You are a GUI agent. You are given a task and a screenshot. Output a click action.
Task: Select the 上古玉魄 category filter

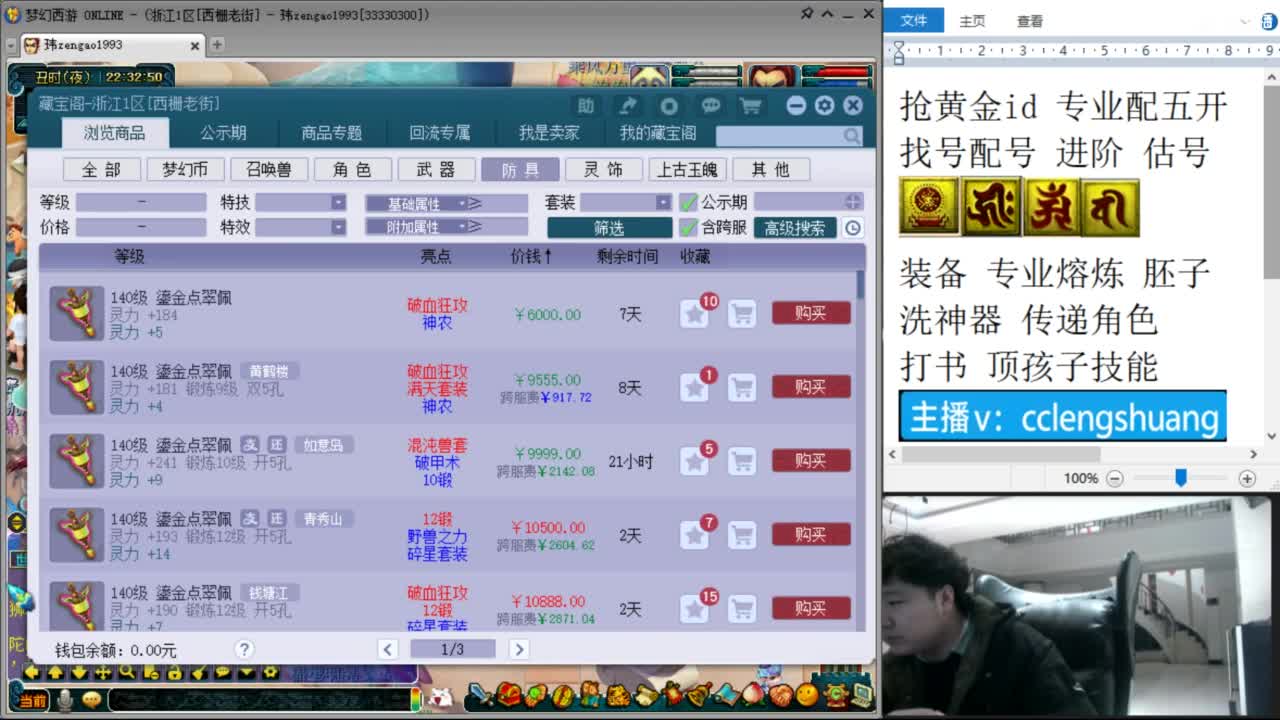687,170
